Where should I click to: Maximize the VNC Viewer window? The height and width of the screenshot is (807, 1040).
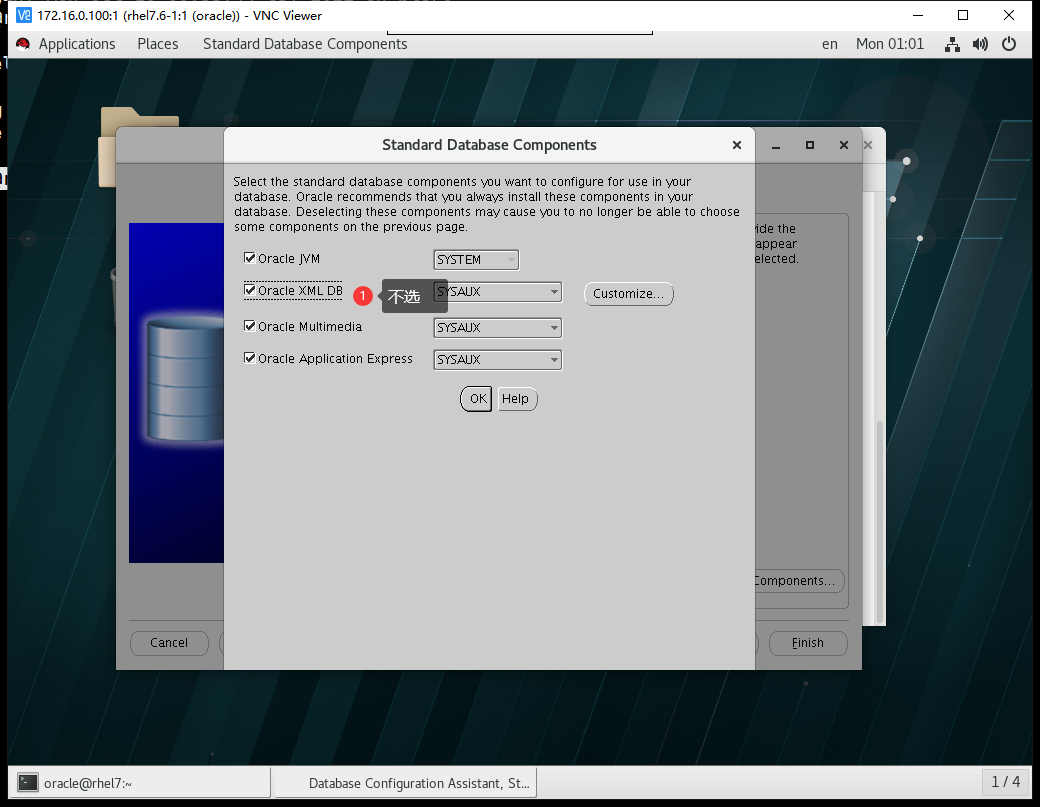(963, 15)
